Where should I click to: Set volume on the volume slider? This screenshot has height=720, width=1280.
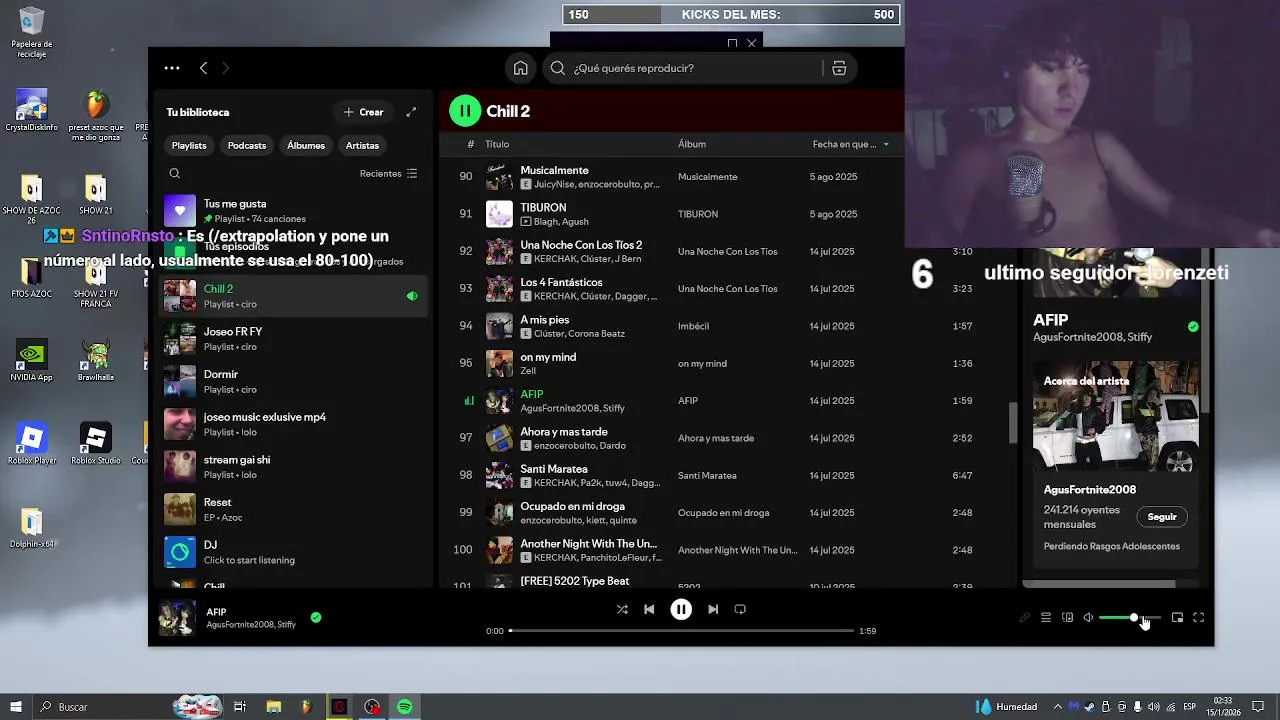click(1129, 618)
